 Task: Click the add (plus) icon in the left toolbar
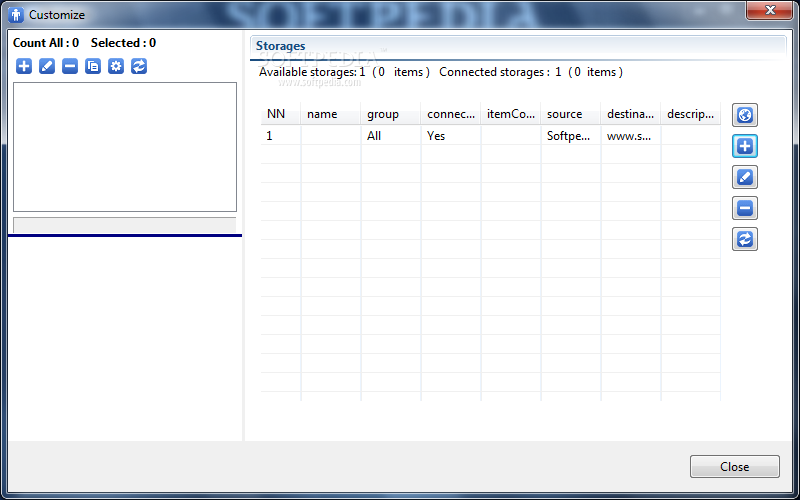pos(24,66)
